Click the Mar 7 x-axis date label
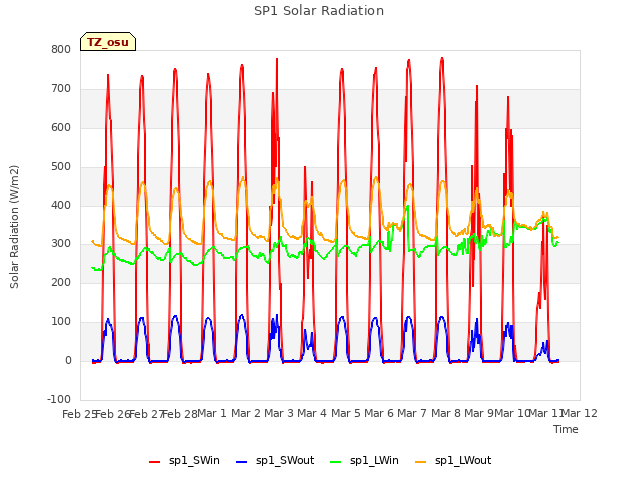Viewport: 640px width, 480px height. point(412,413)
